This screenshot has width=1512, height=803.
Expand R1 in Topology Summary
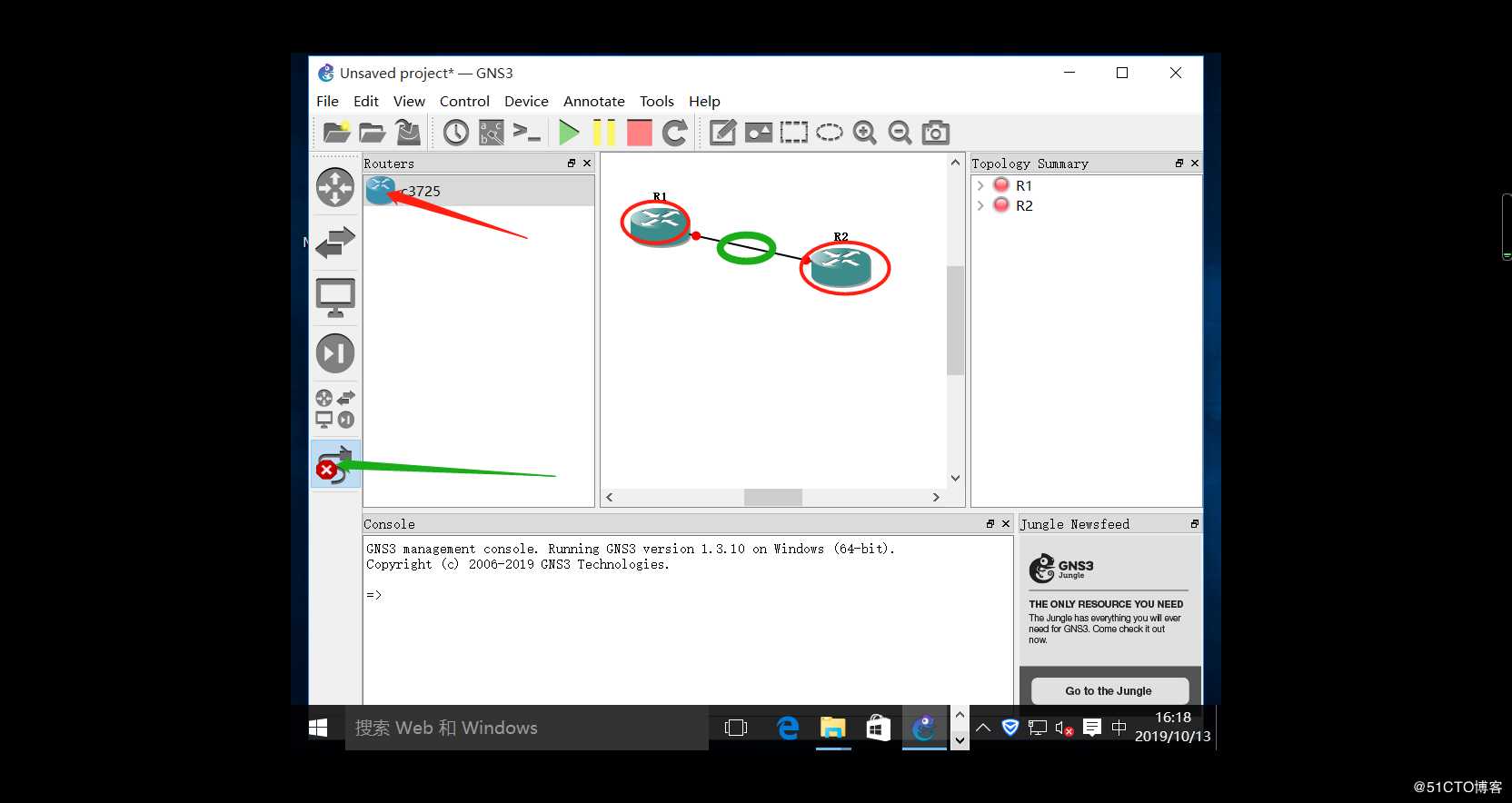(980, 185)
